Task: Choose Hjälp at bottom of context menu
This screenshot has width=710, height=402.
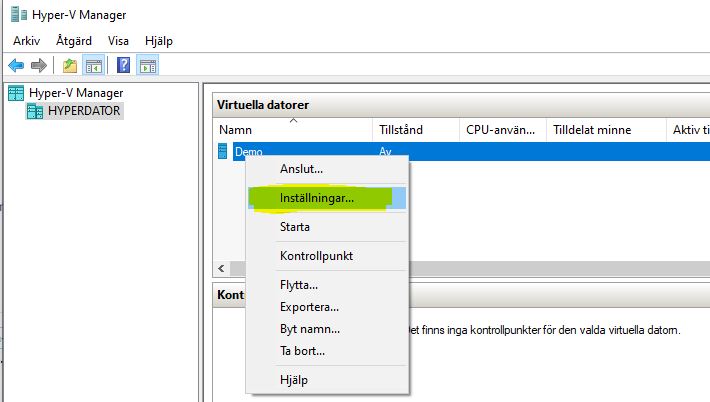Action: (327, 380)
